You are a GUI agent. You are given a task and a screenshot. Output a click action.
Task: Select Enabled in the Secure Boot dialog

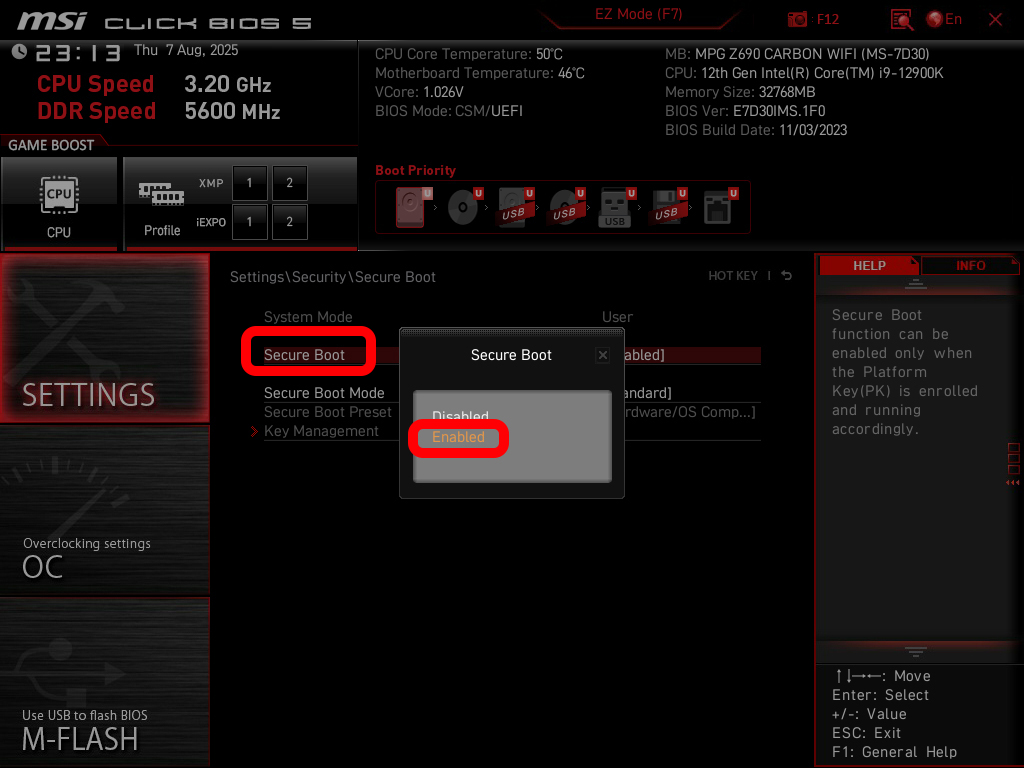click(x=459, y=437)
